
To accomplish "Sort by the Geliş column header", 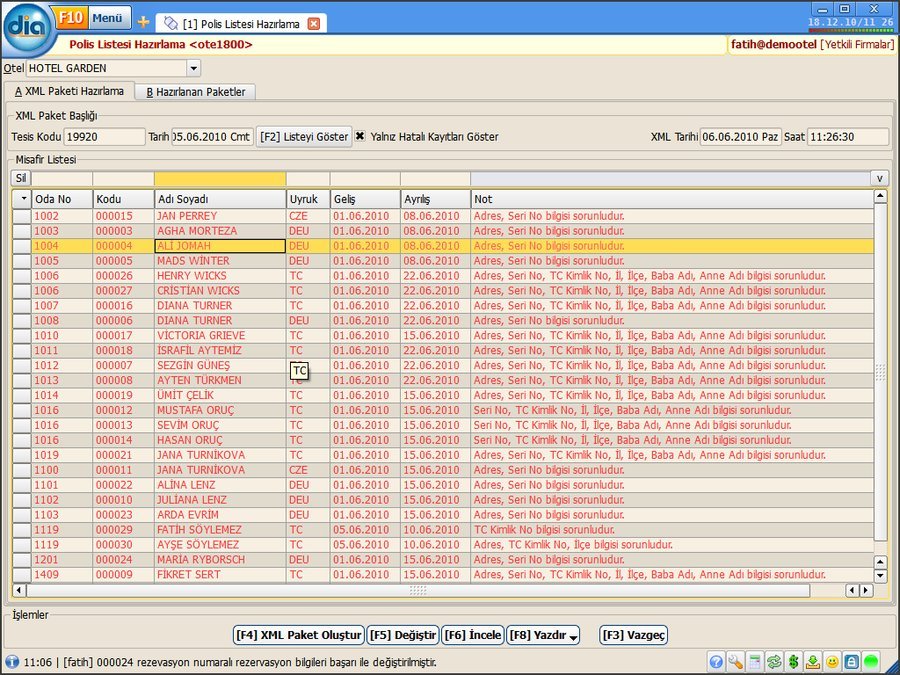I will [365, 199].
